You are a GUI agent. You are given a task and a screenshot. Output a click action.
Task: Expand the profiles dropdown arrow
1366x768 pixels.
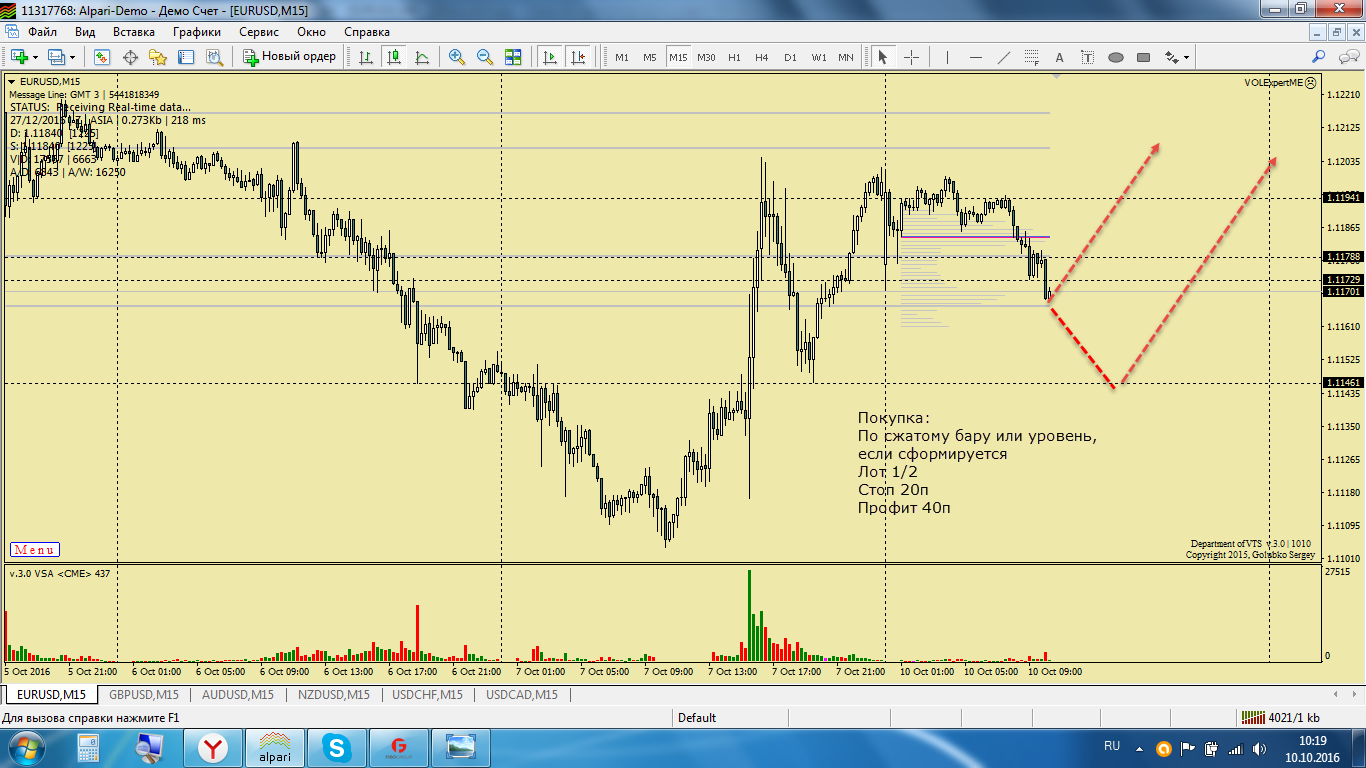pyautogui.click(x=72, y=57)
